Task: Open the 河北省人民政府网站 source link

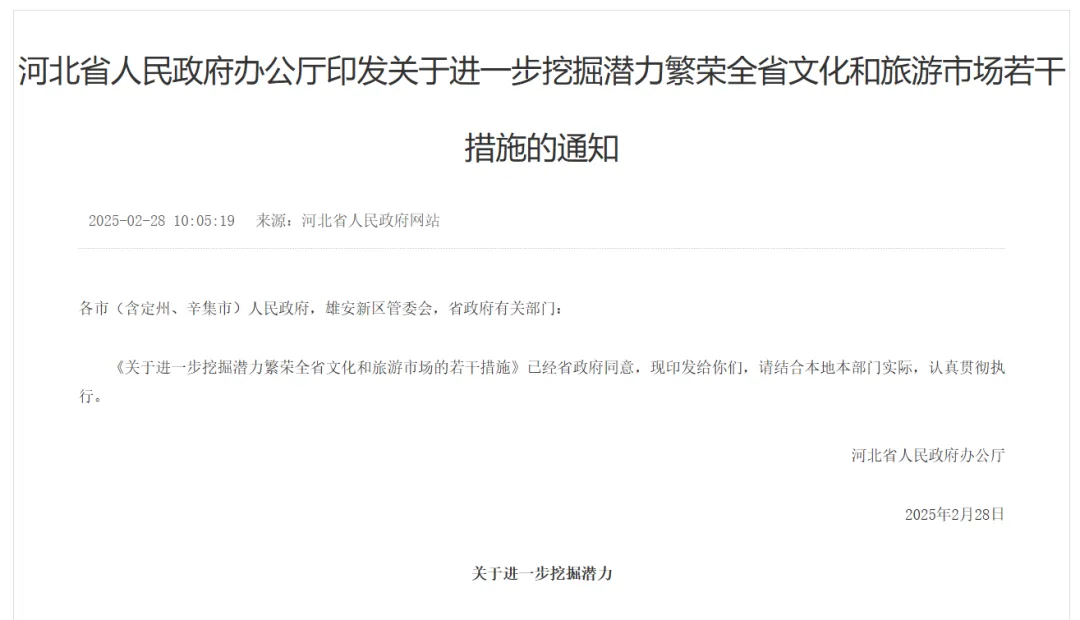Action: click(x=371, y=220)
